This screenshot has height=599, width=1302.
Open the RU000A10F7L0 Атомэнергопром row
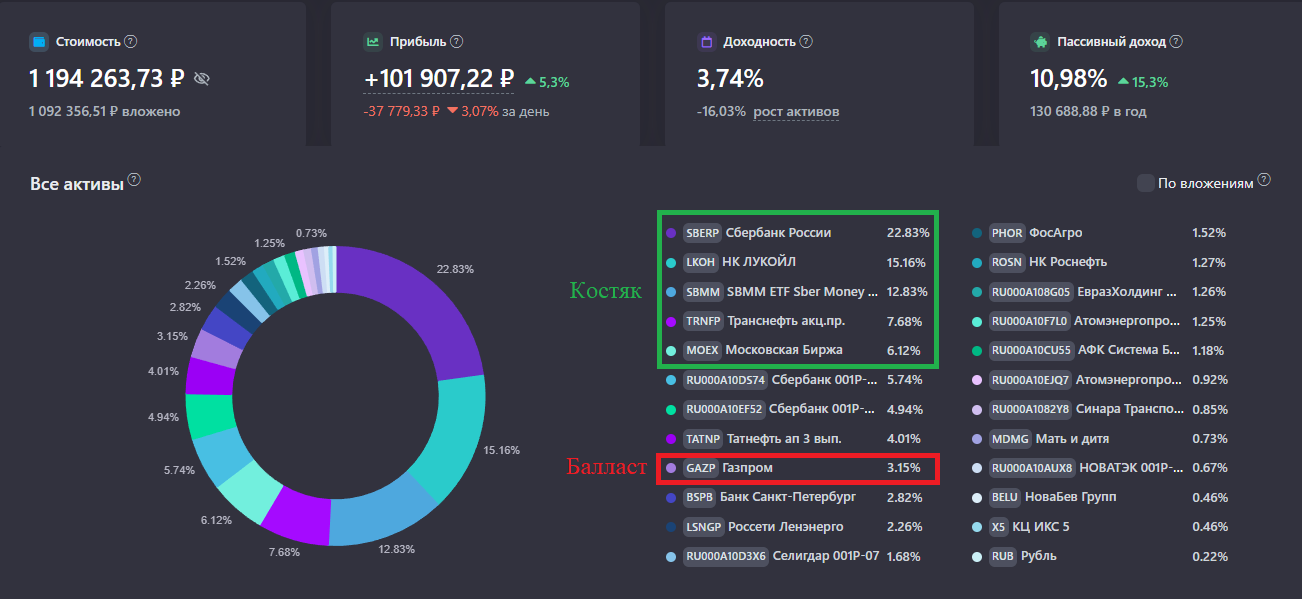[x=1098, y=321]
